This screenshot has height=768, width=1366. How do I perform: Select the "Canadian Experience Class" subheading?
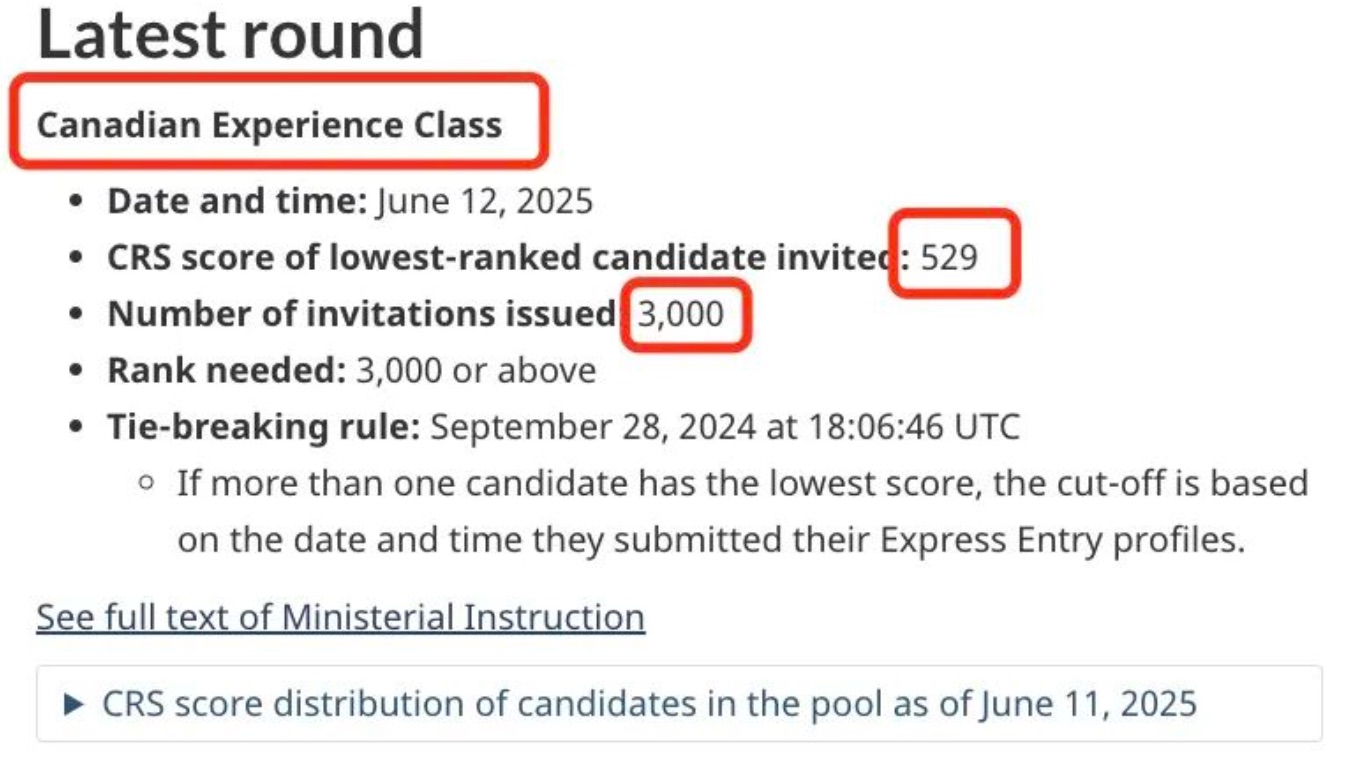point(269,126)
